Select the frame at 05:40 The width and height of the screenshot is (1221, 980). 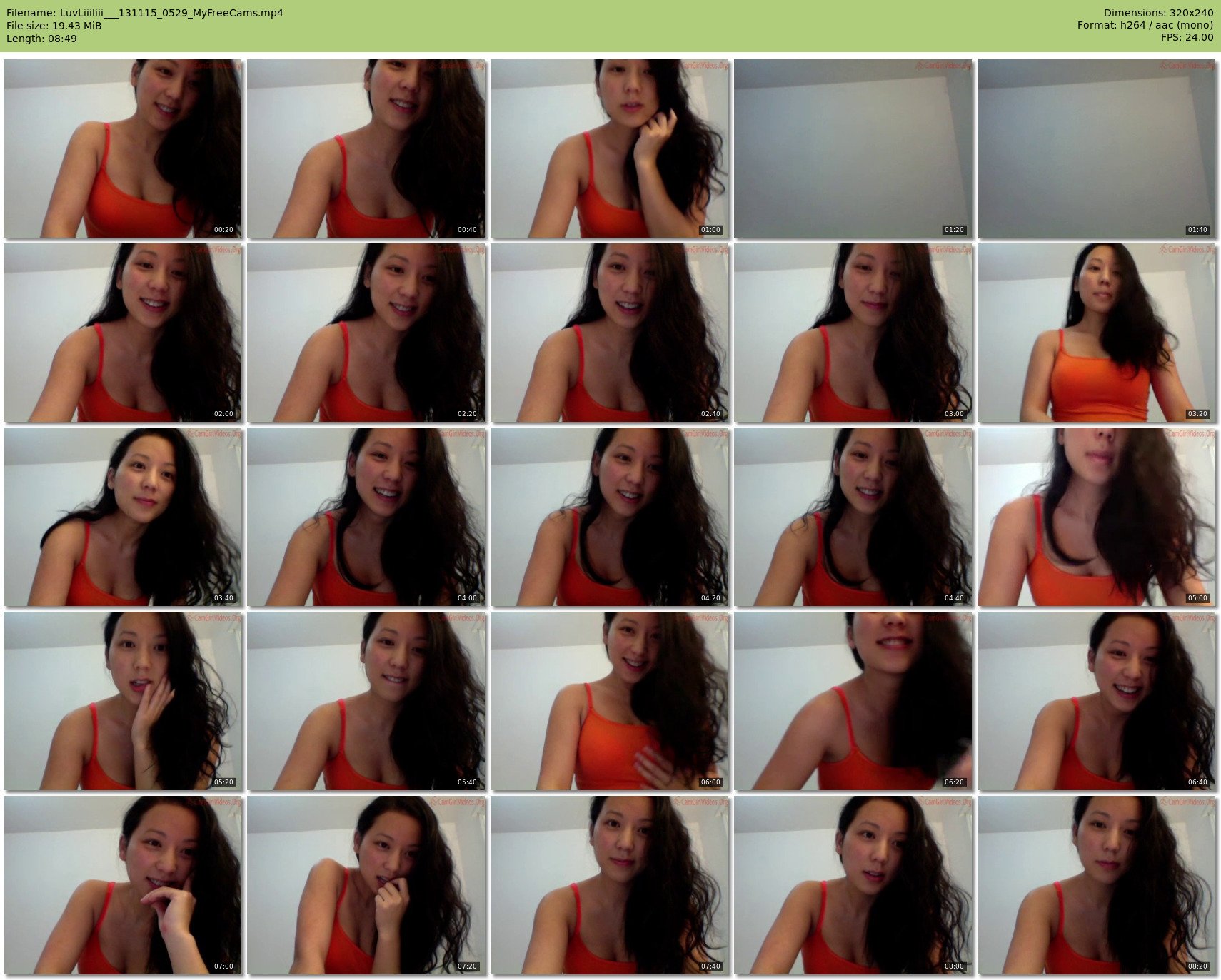click(366, 701)
